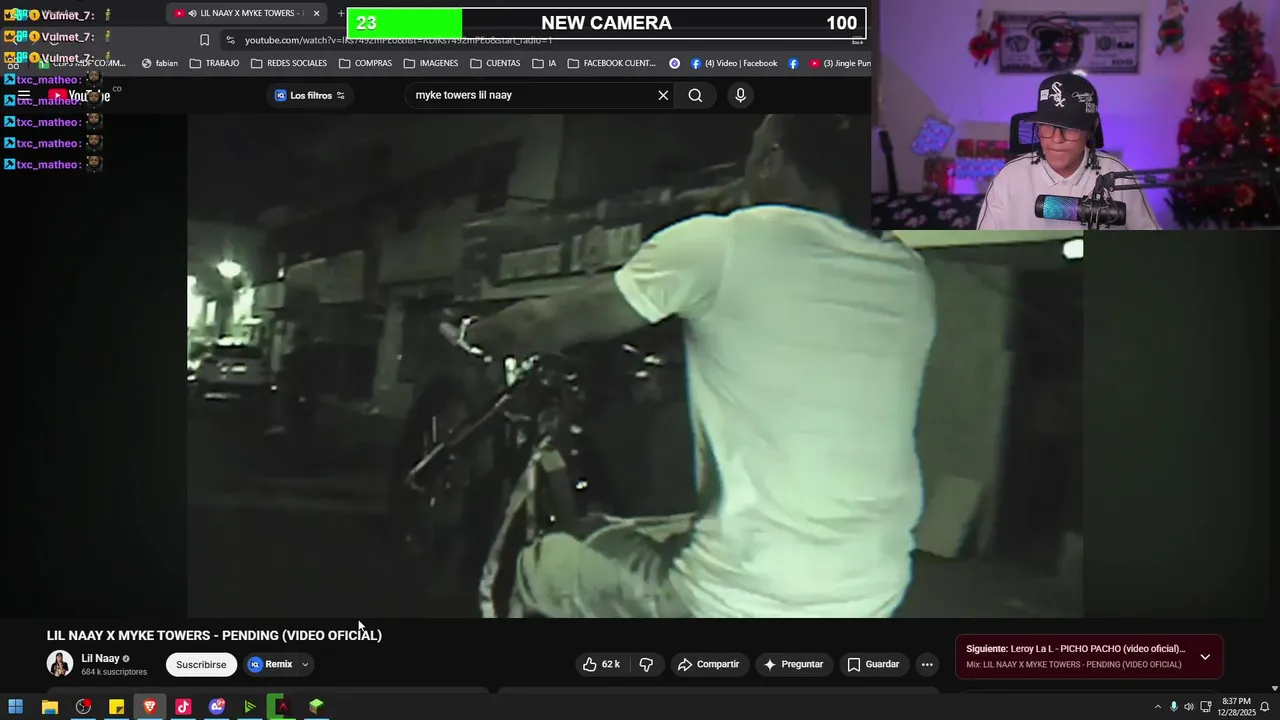
Task: Dislike the video with thumbs down
Action: [646, 664]
